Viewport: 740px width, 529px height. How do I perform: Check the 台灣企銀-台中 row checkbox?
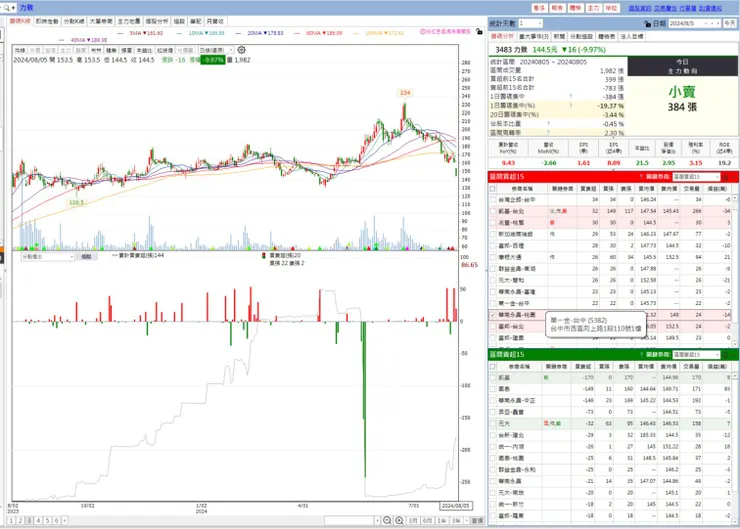[x=493, y=200]
